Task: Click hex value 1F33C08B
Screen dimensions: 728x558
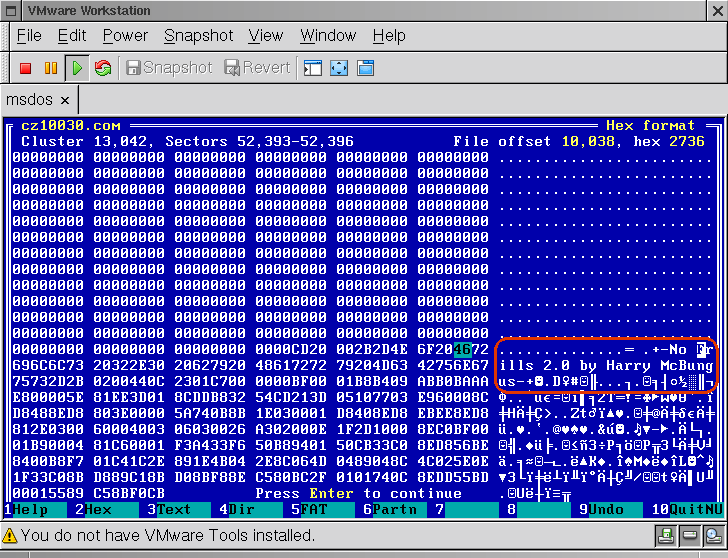Action: 48,477
